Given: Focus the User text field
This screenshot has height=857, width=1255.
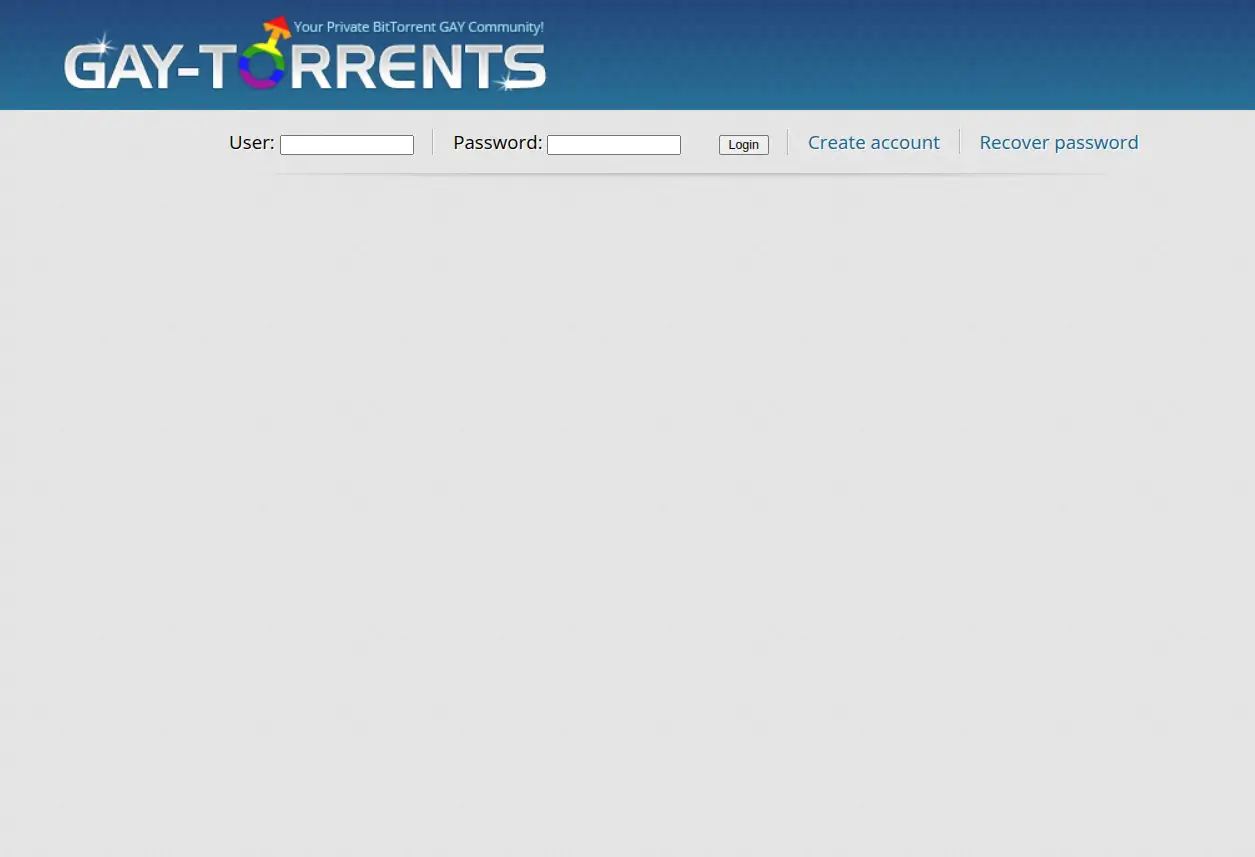Looking at the screenshot, I should pyautogui.click(x=346, y=144).
